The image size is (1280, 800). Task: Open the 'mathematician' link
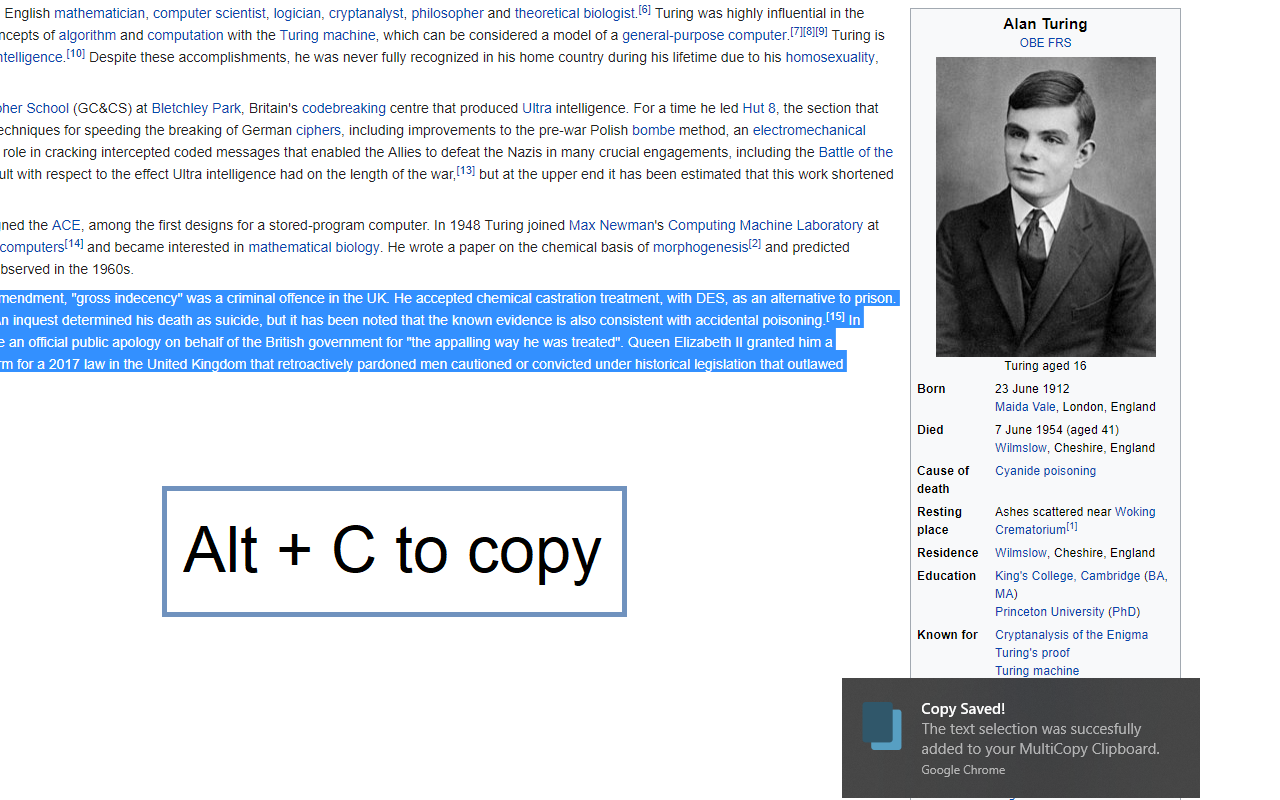[100, 13]
